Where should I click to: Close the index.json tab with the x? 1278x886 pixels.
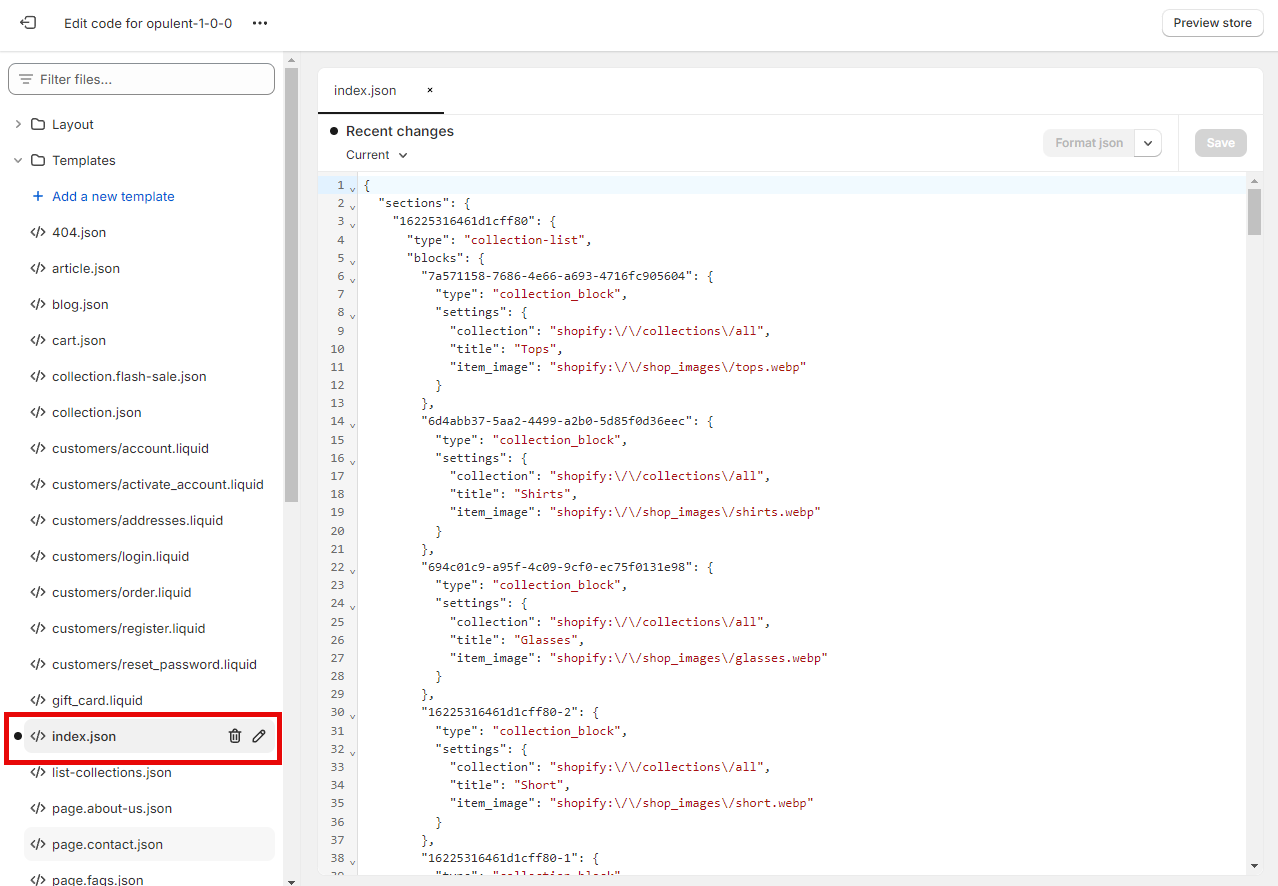tap(430, 90)
